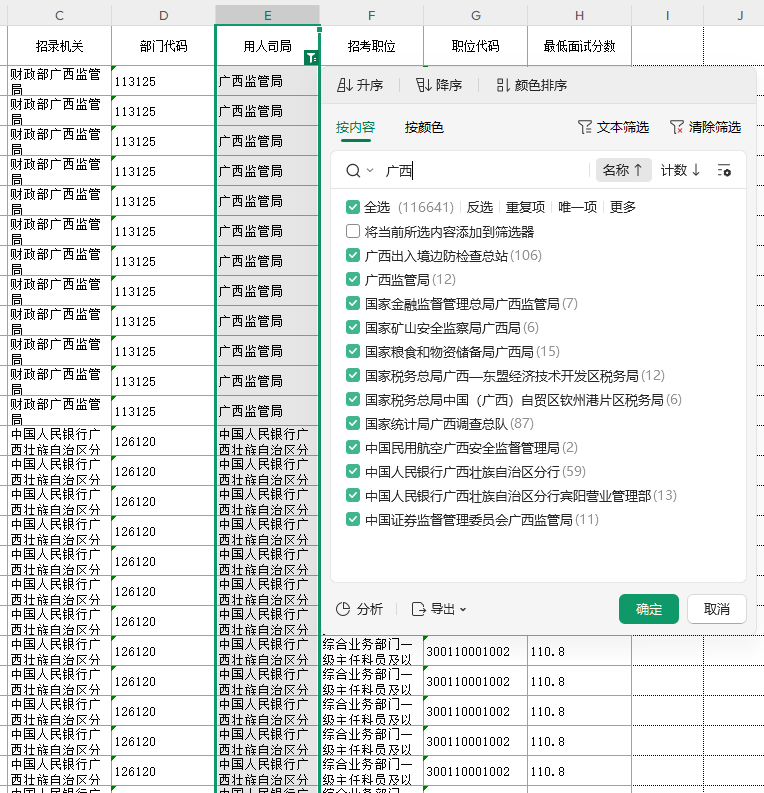Toggle the 全选 checkbox

click(352, 207)
